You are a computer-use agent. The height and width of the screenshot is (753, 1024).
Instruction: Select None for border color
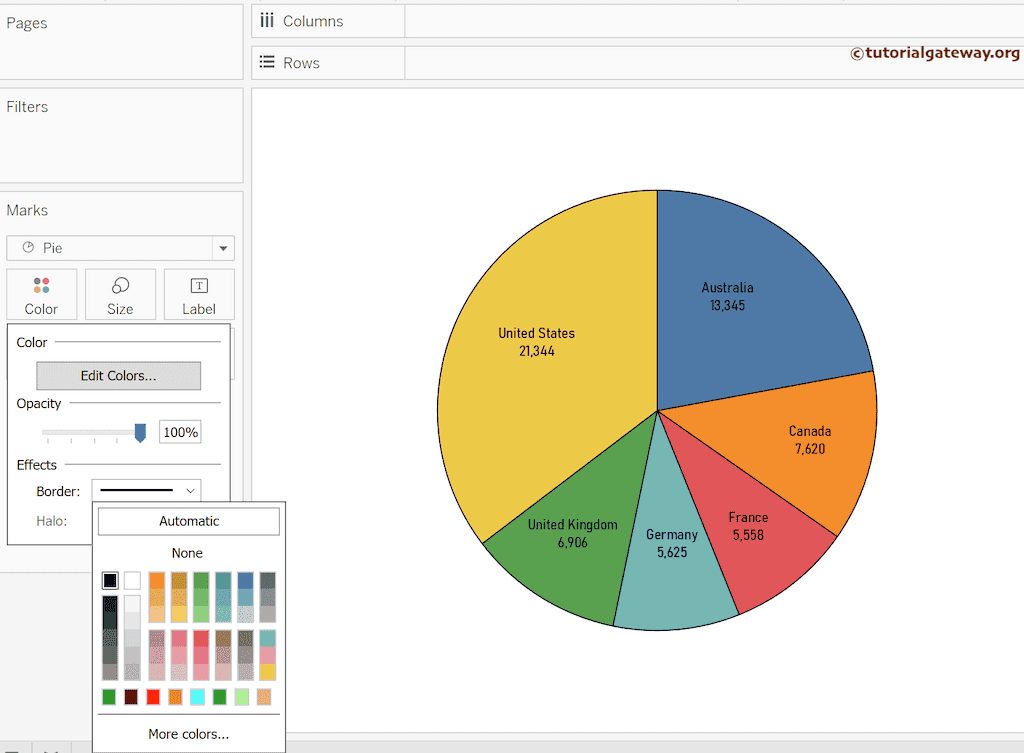click(187, 553)
